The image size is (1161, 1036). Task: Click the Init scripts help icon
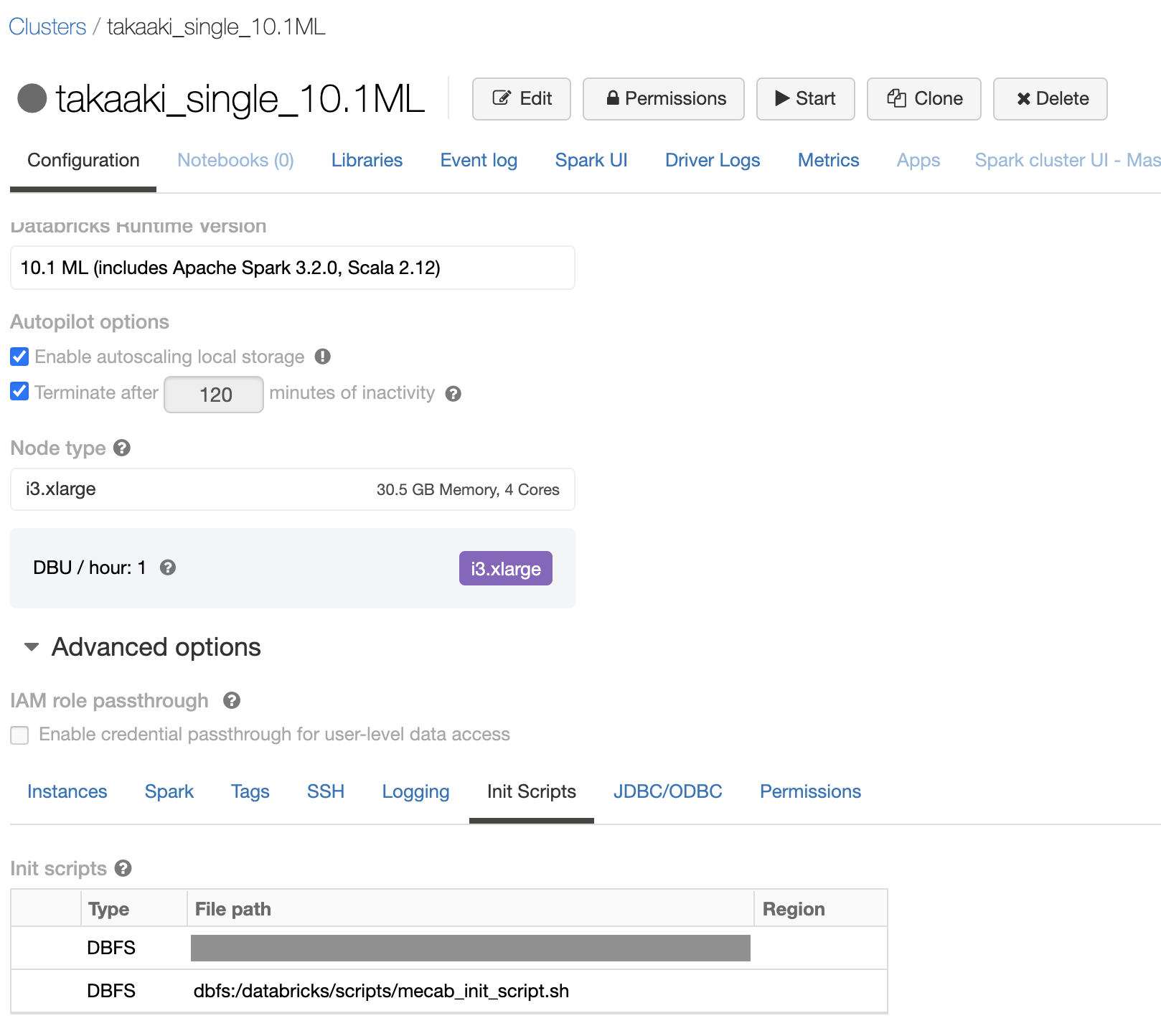pyautogui.click(x=123, y=868)
